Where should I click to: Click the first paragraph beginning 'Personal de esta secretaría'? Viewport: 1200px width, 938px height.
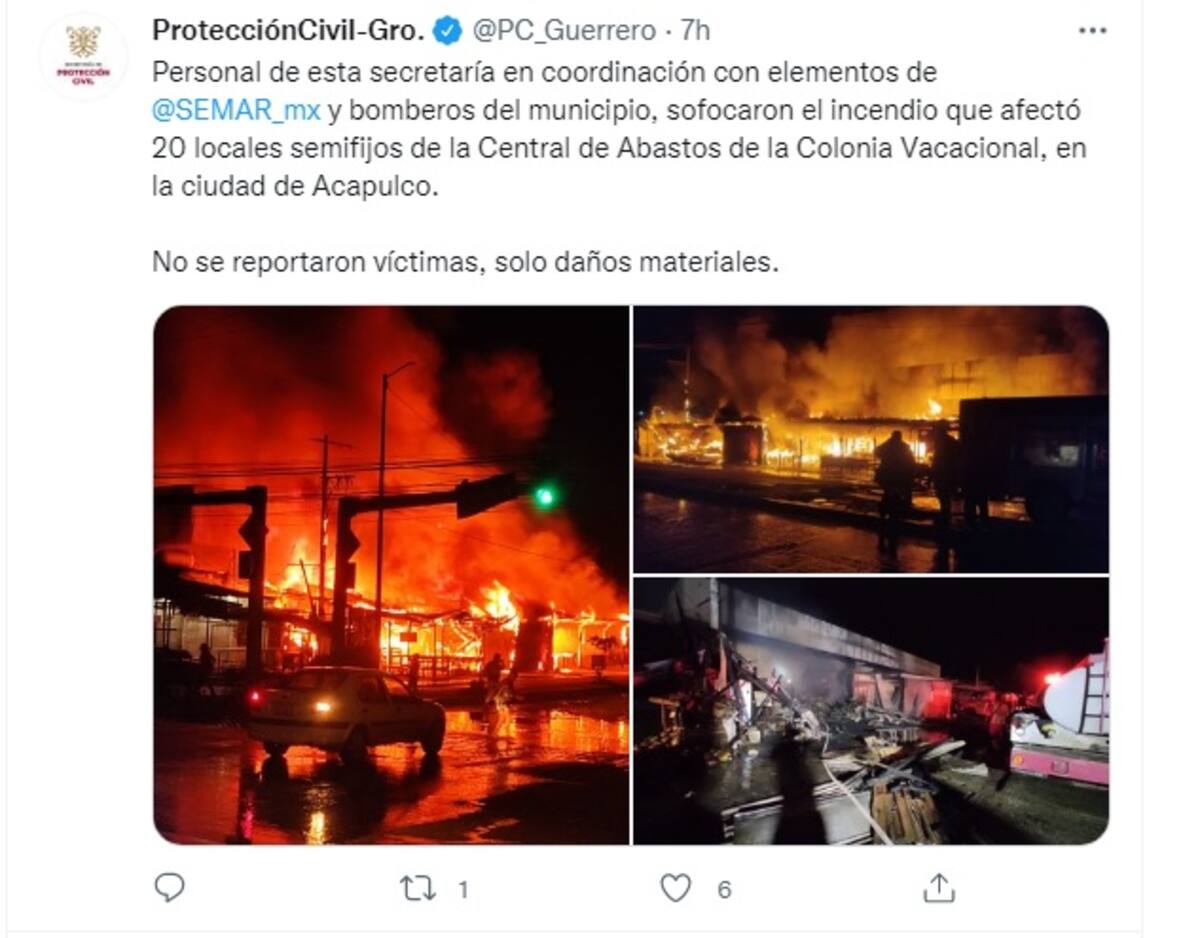pyautogui.click(x=619, y=129)
